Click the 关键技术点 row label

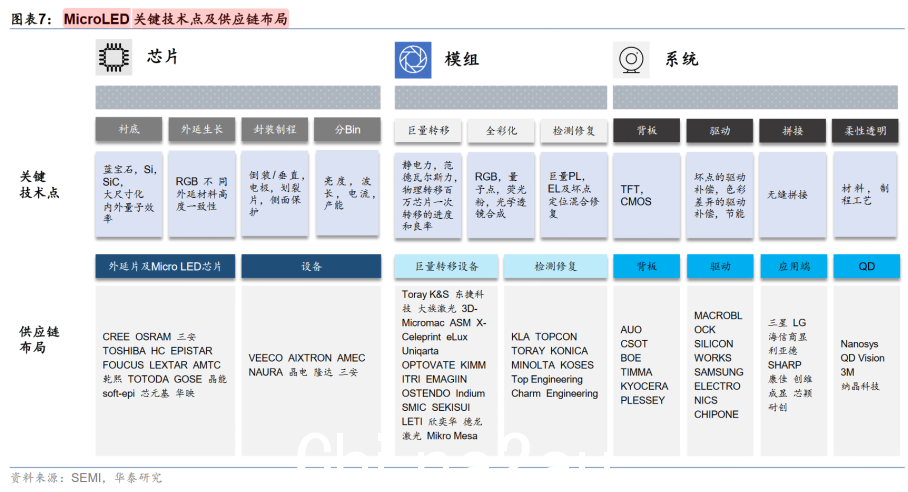[39, 185]
